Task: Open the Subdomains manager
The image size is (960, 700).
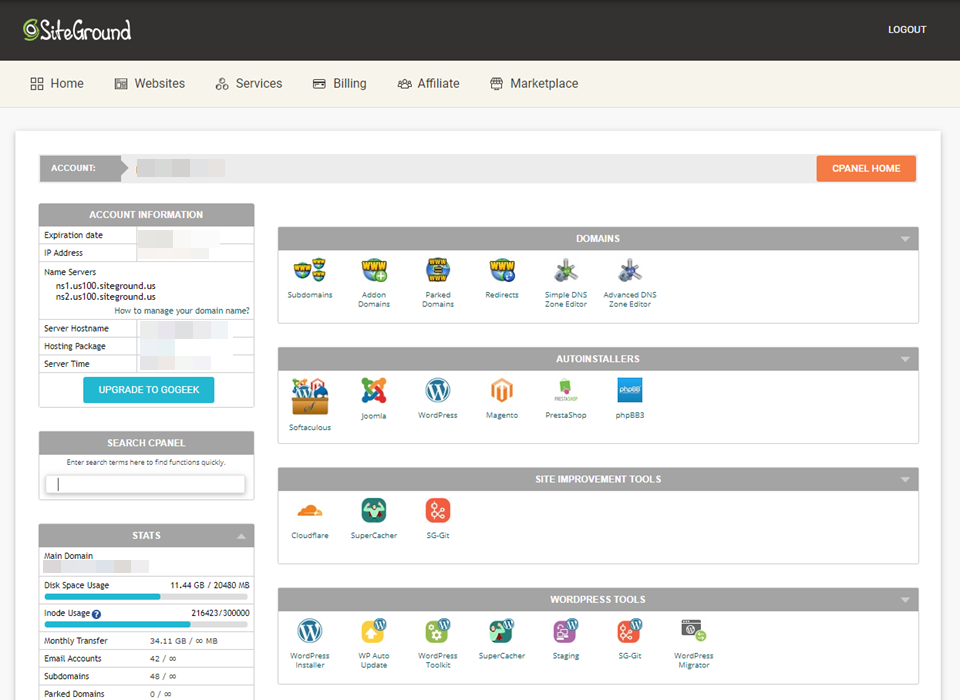Action: (x=310, y=270)
